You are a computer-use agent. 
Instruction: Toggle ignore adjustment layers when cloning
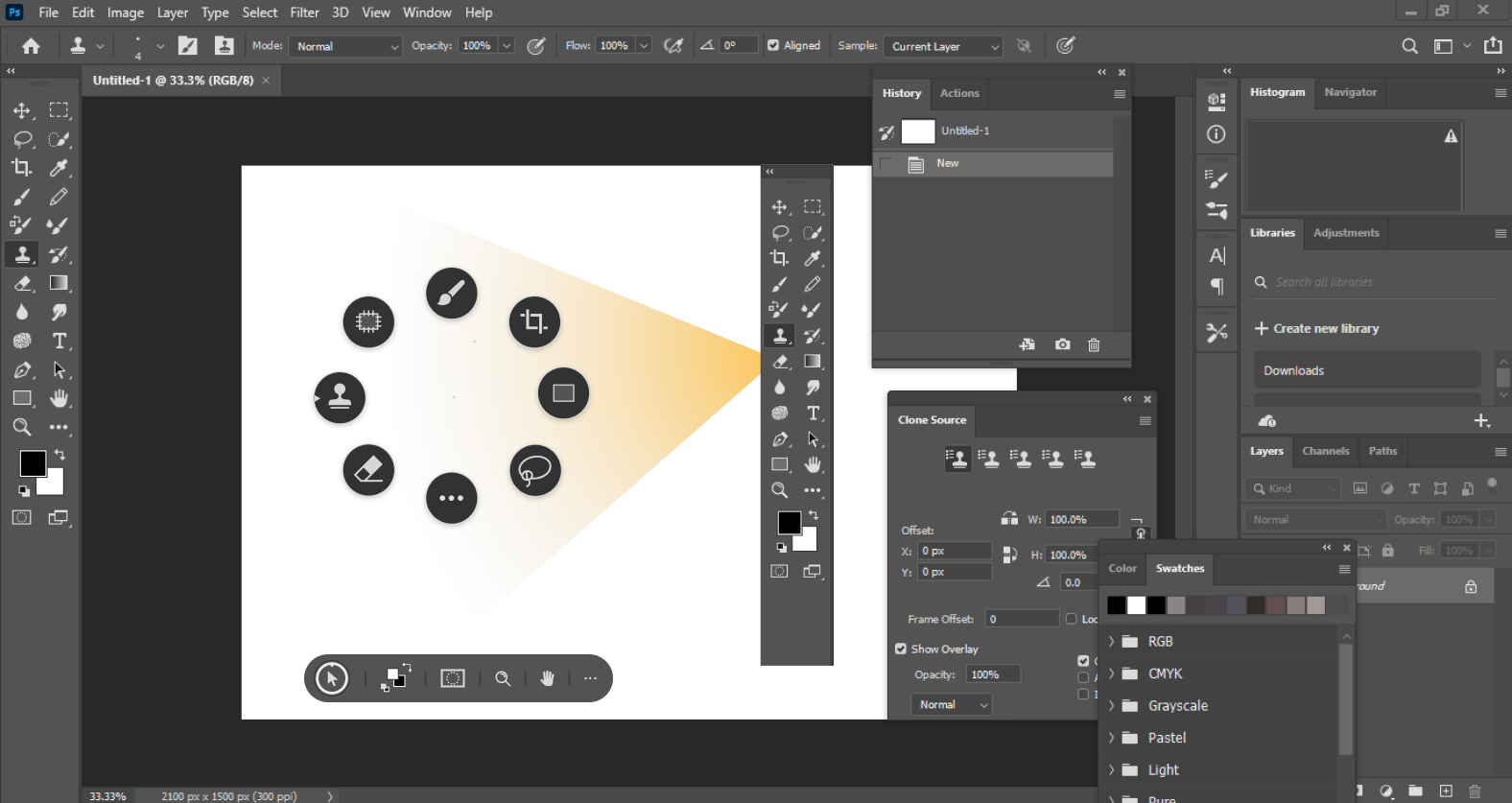[1024, 46]
